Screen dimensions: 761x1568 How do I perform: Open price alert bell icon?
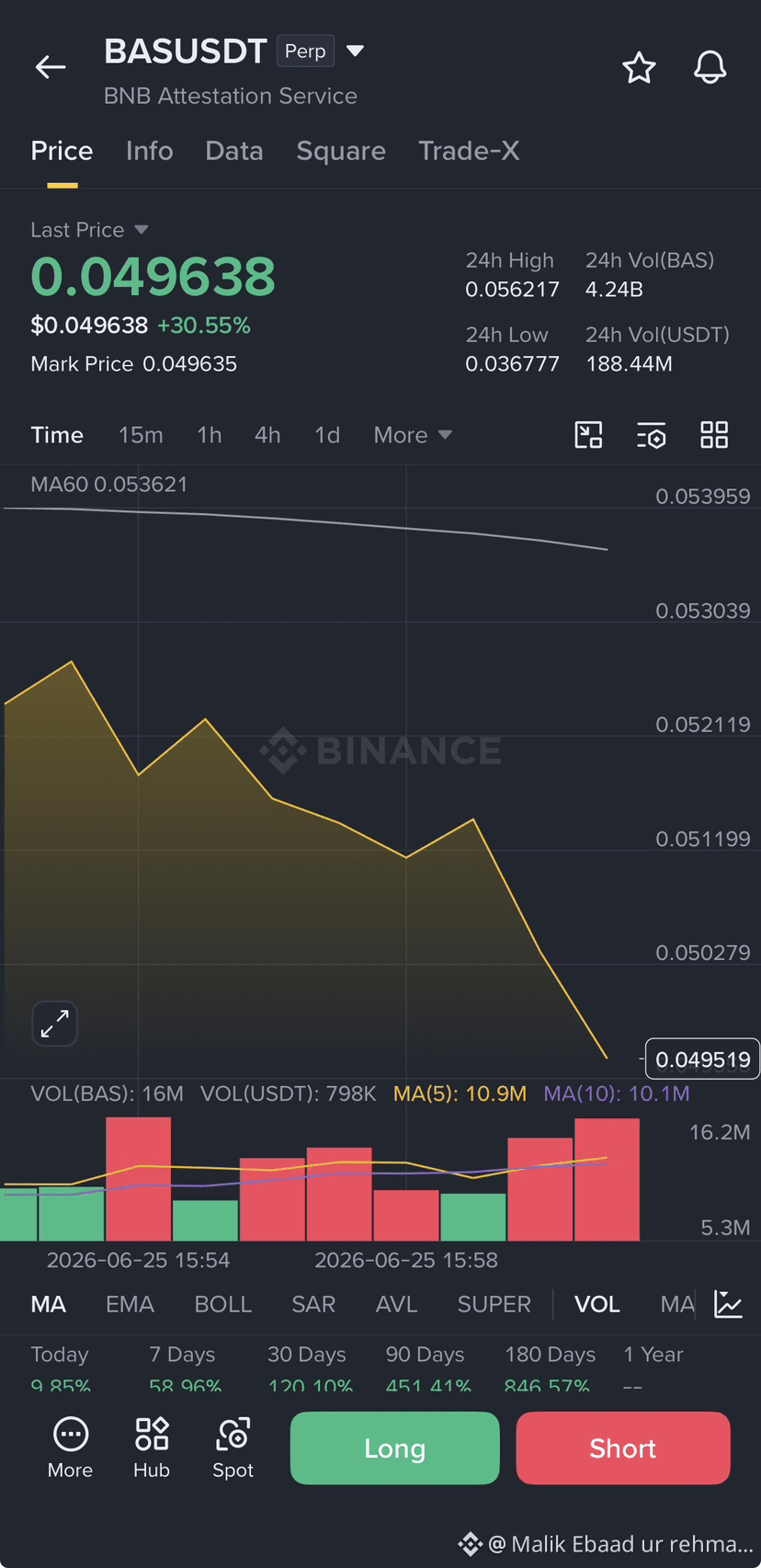(x=710, y=68)
